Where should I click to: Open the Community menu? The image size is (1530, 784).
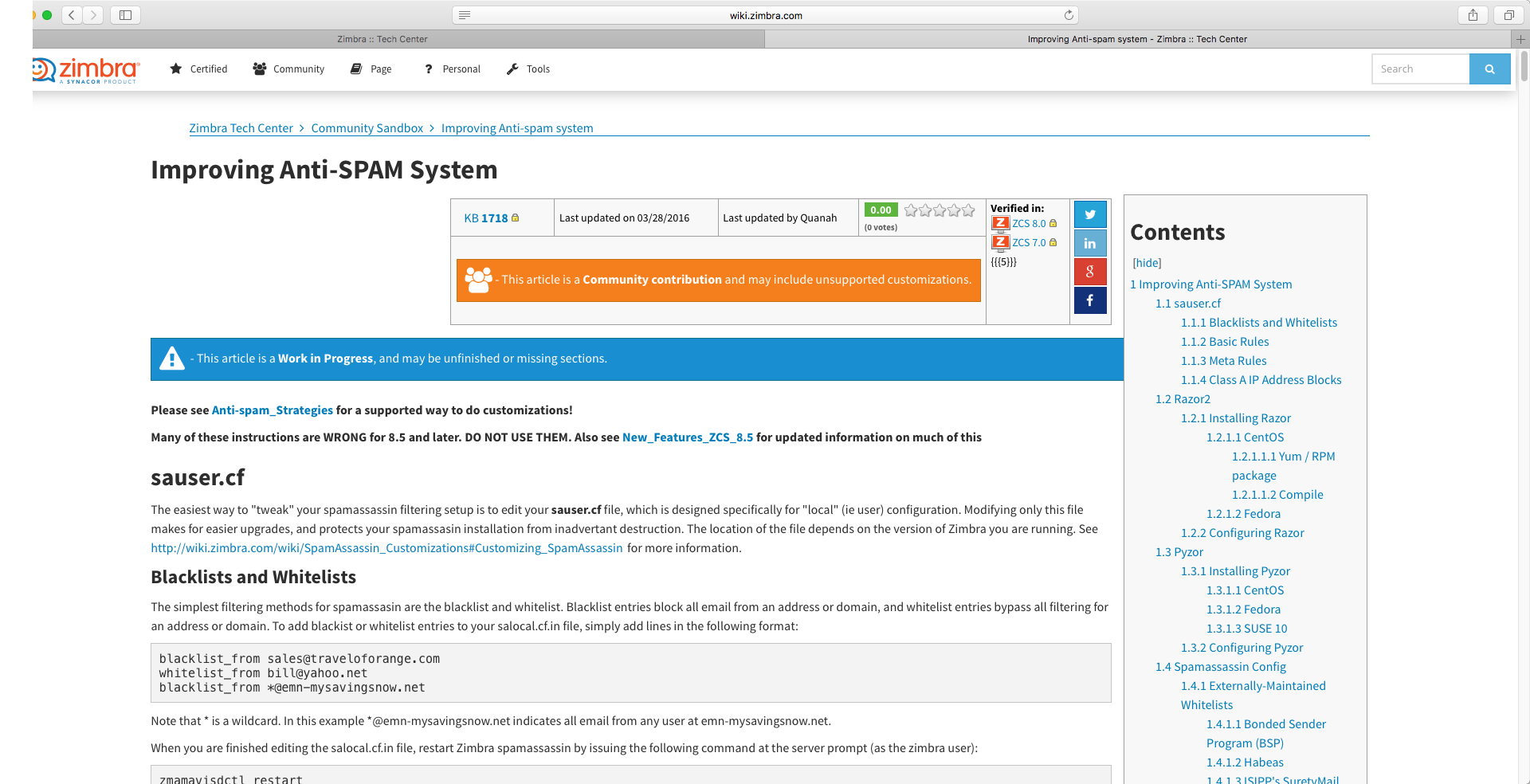288,69
